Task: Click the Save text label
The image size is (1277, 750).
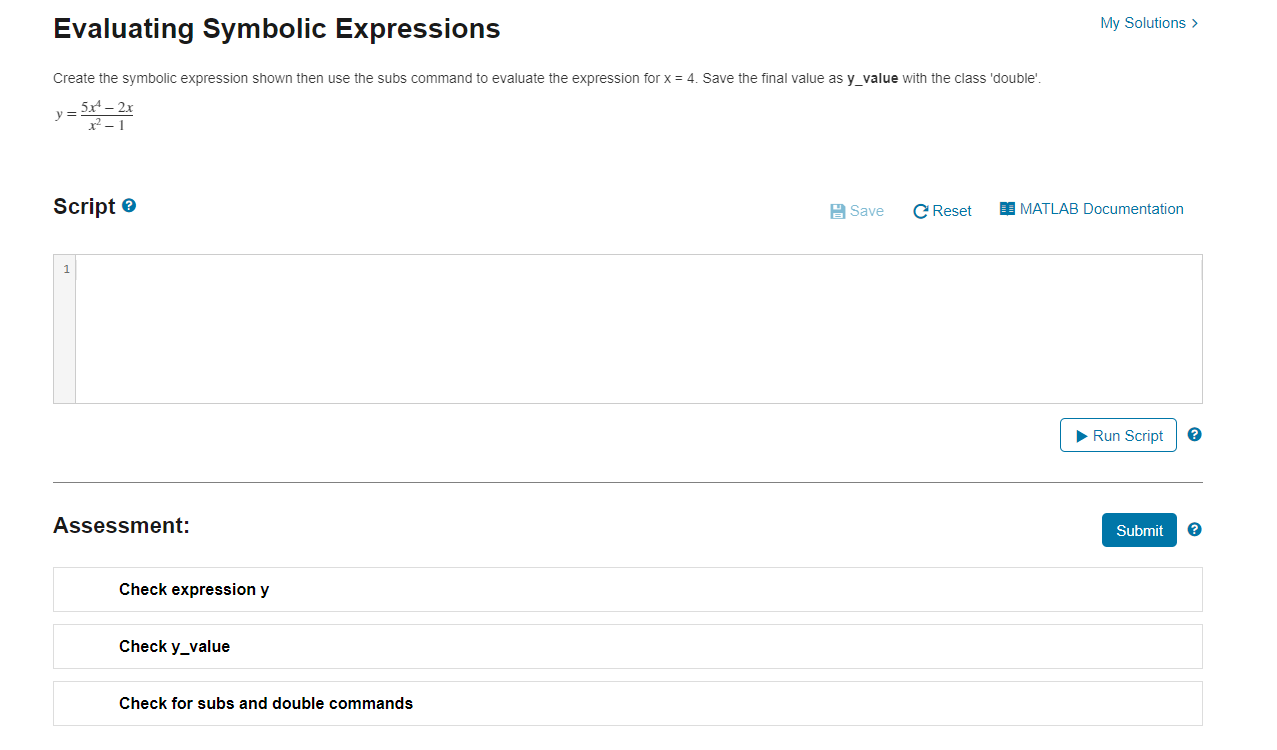Action: pos(867,211)
